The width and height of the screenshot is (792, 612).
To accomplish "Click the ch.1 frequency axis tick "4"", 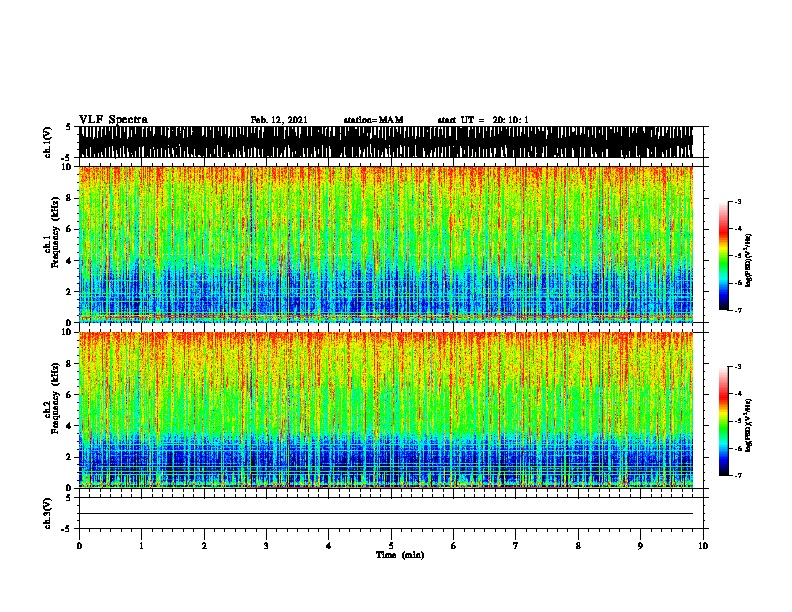I will coord(71,261).
